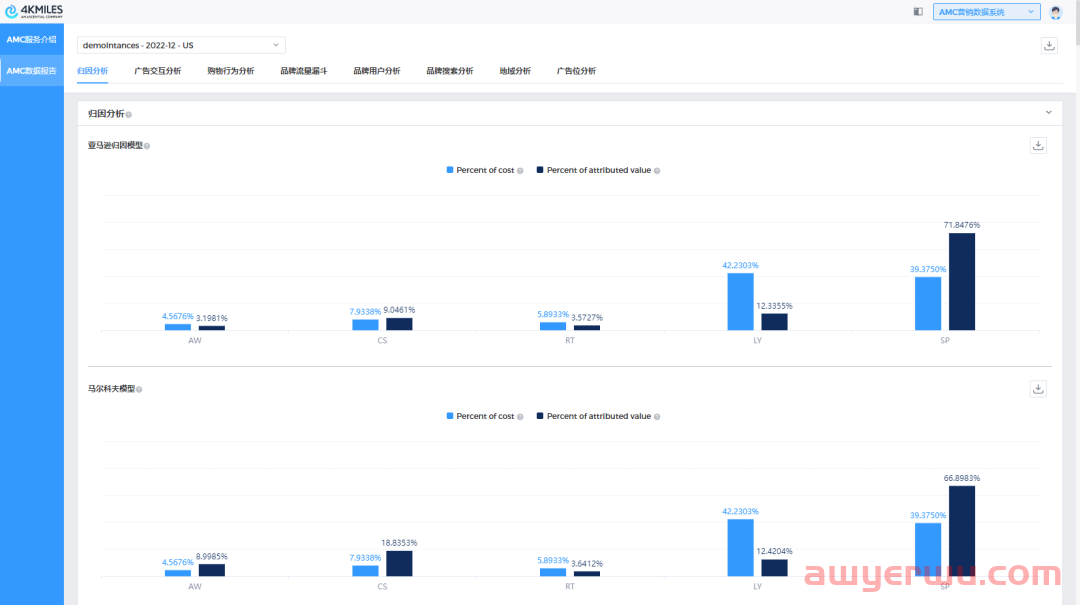Open AMC服务介绍 in the sidebar

pyautogui.click(x=32, y=40)
